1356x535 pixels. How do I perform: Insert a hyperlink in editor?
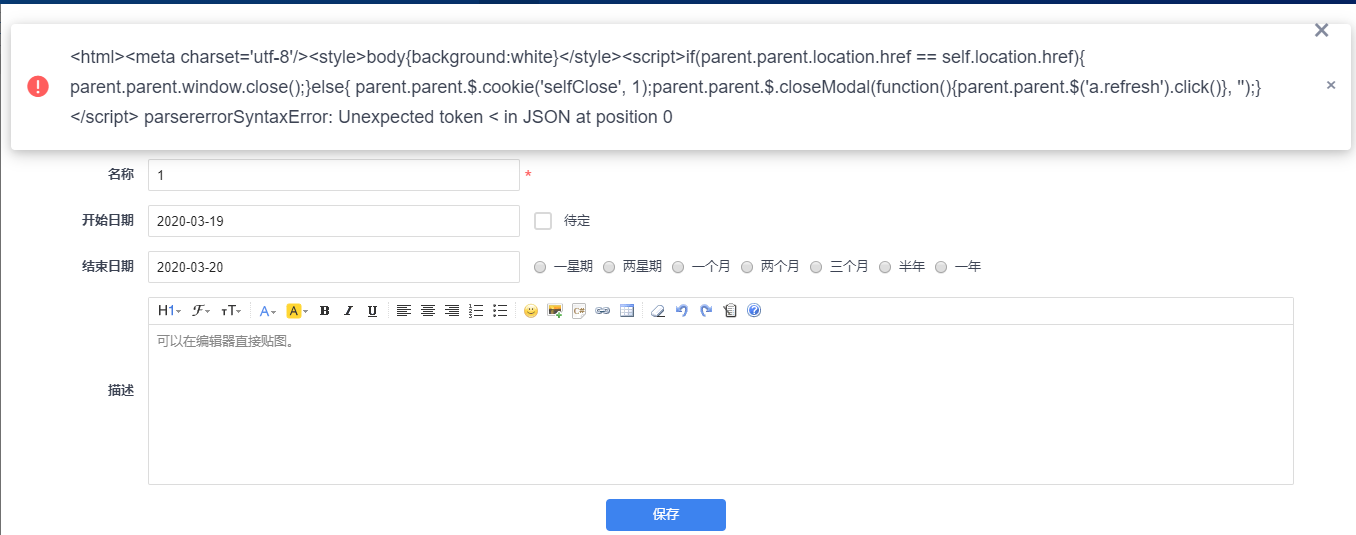pos(603,311)
